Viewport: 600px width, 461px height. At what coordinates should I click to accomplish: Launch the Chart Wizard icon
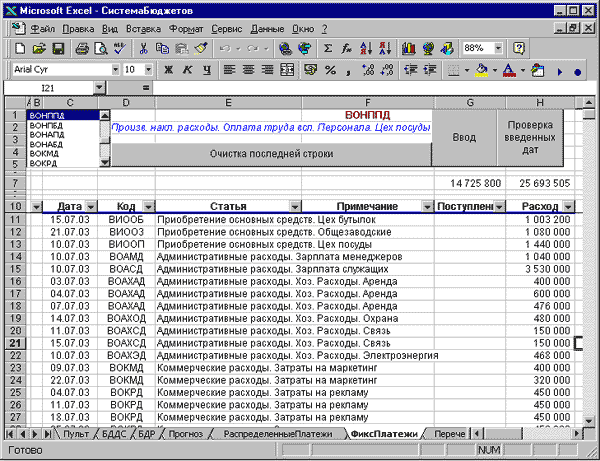(x=409, y=49)
